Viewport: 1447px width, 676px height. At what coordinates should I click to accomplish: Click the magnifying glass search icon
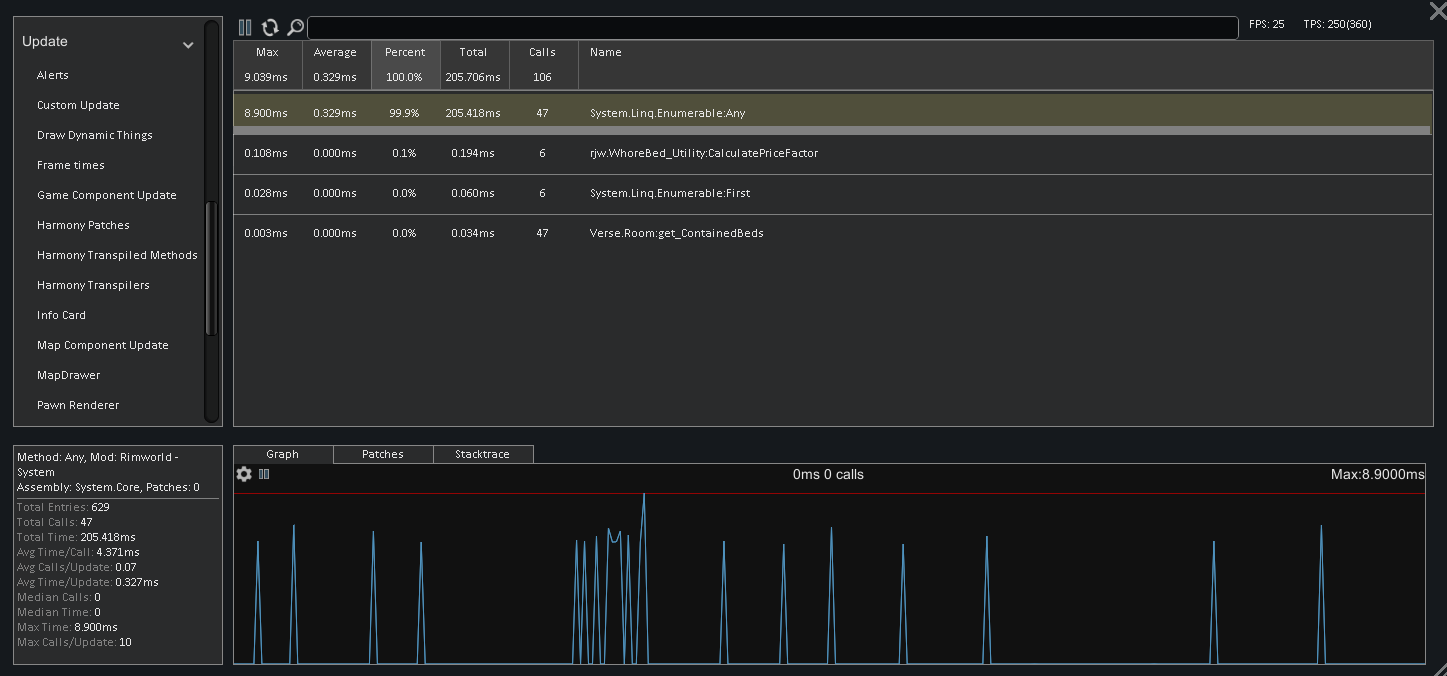pos(295,27)
